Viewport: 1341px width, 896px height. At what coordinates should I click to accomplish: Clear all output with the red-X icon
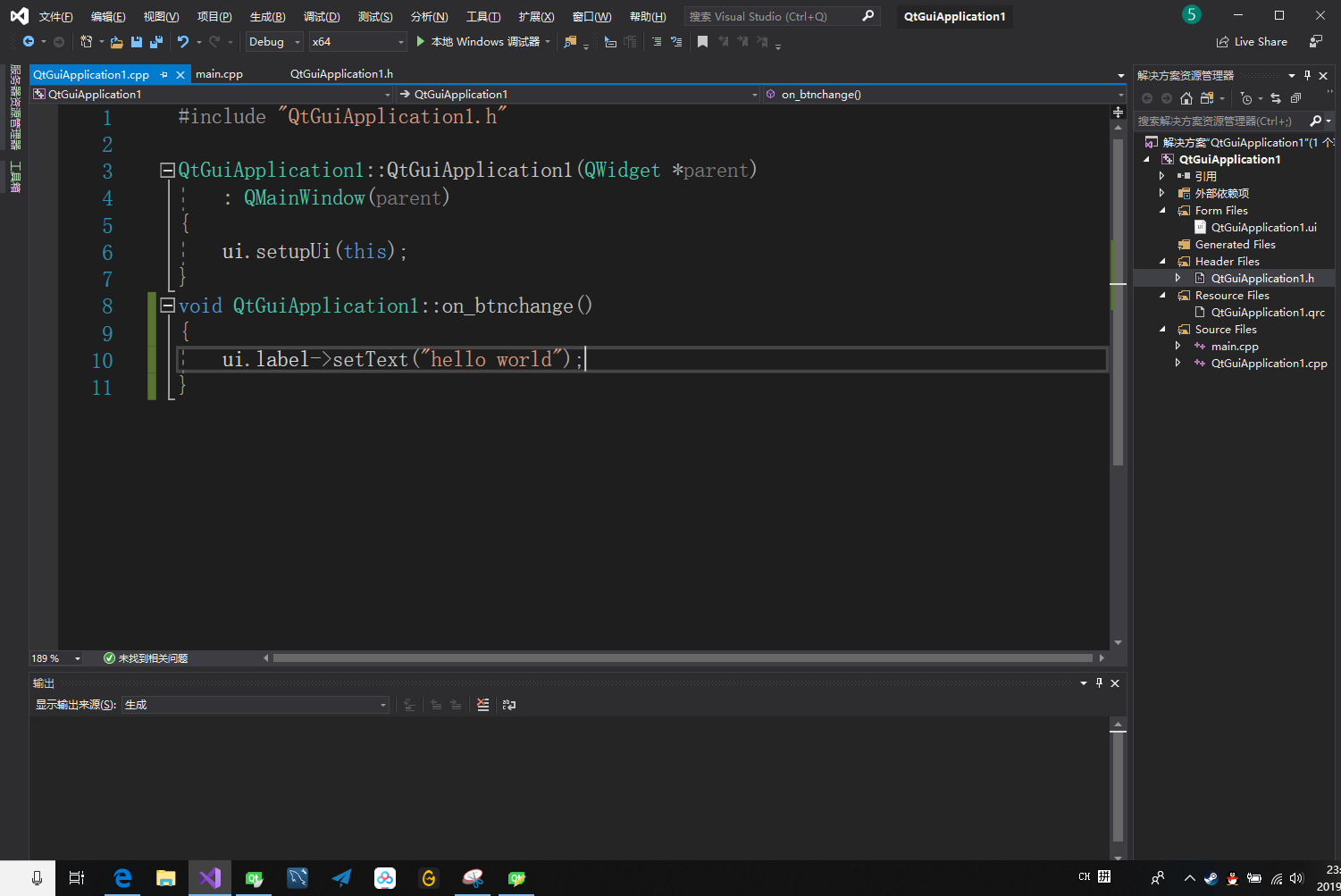[483, 705]
